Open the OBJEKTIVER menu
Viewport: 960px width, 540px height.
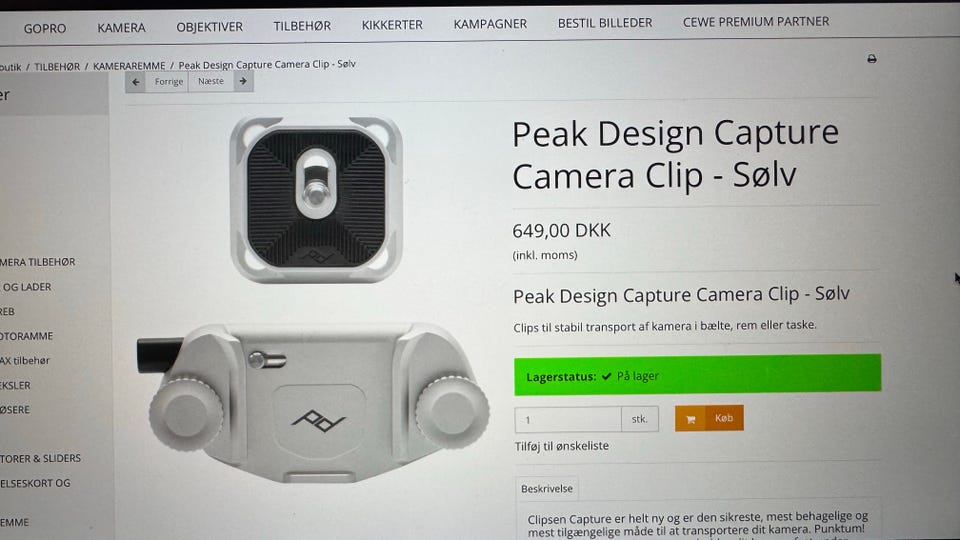tap(209, 27)
